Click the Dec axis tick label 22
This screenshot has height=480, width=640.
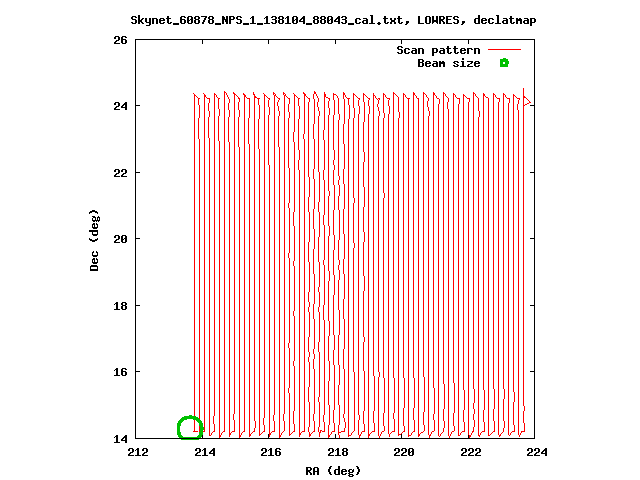pyautogui.click(x=120, y=173)
